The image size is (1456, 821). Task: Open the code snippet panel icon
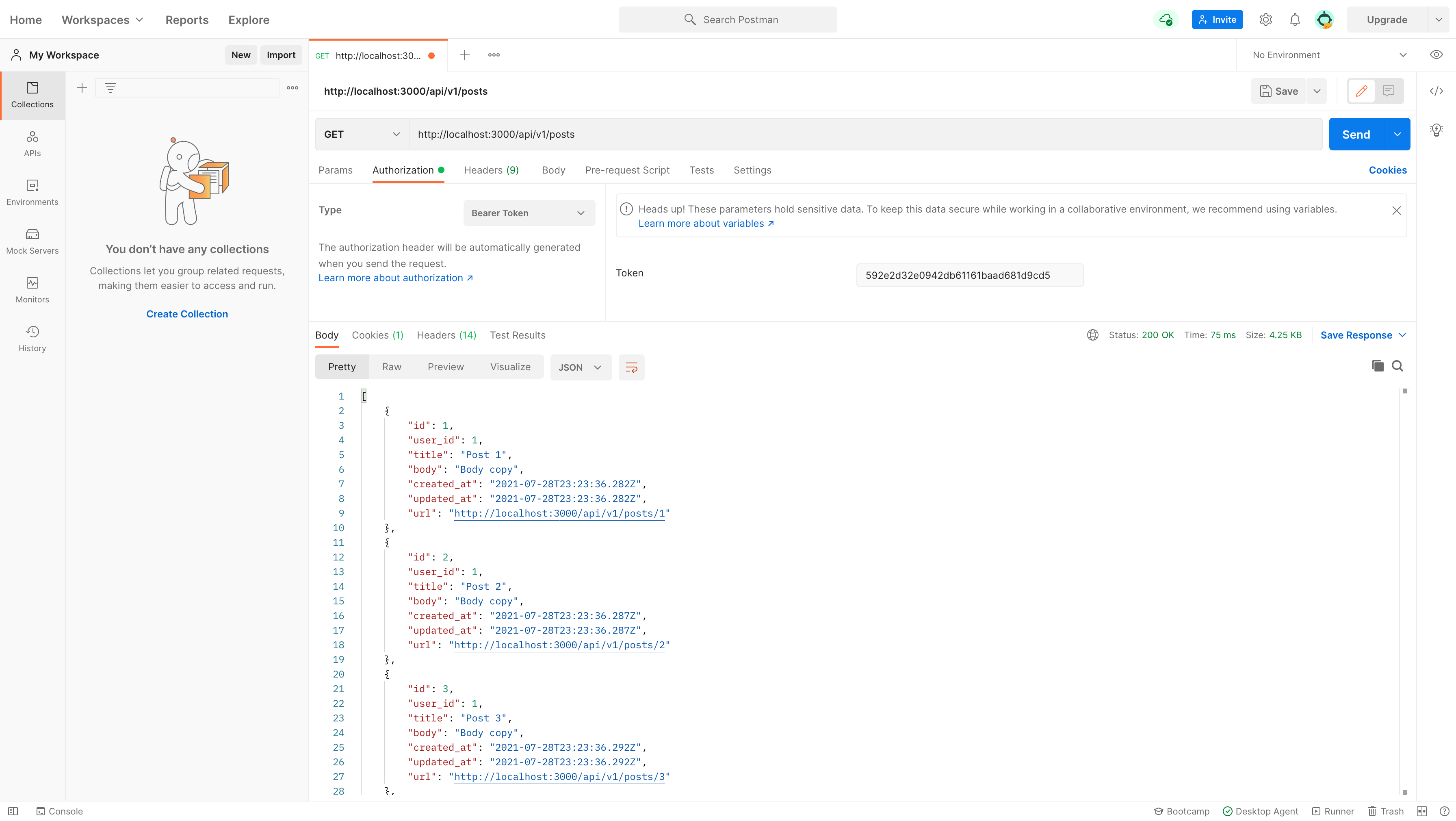click(1436, 91)
